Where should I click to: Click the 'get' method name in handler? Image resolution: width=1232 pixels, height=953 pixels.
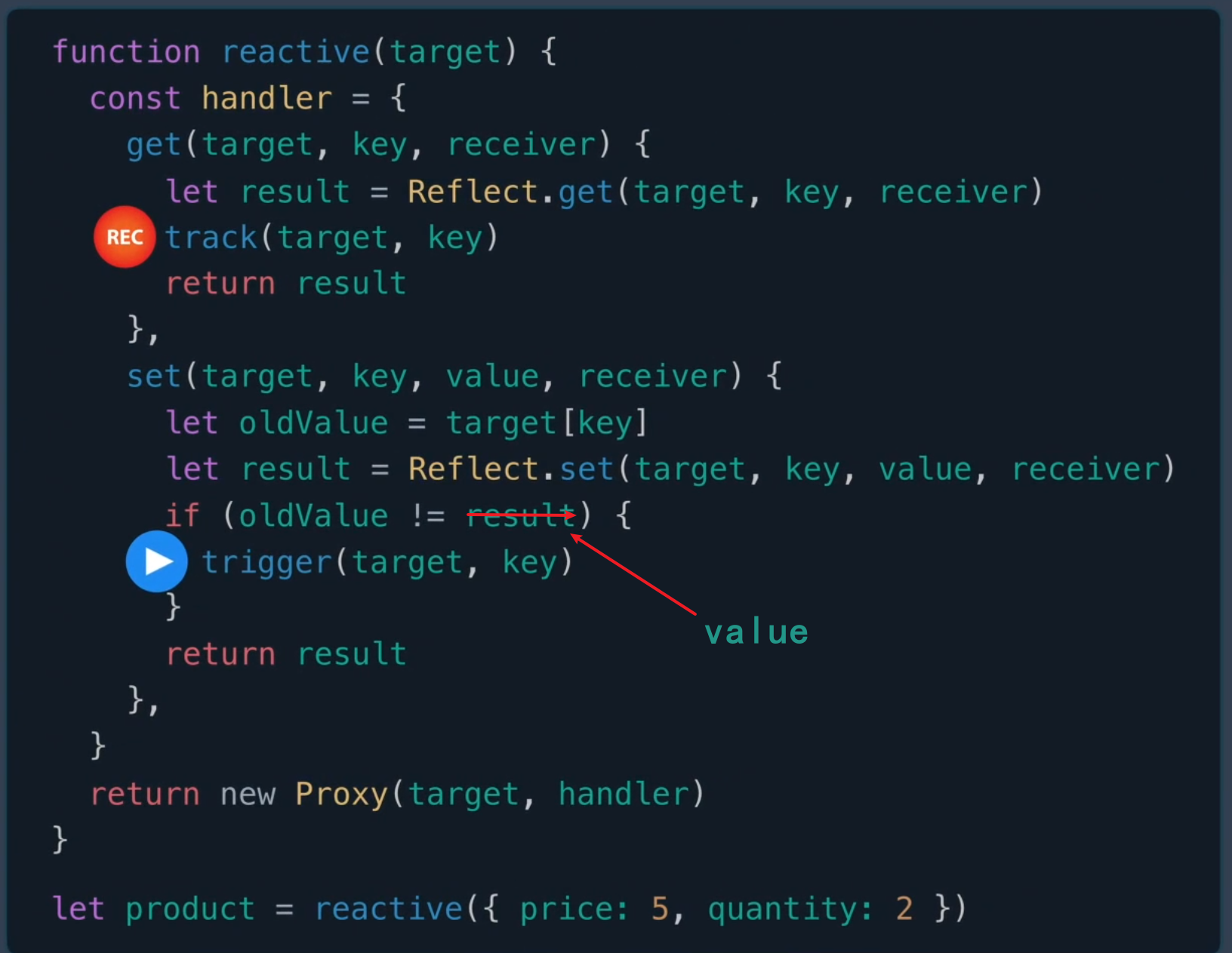point(155,145)
